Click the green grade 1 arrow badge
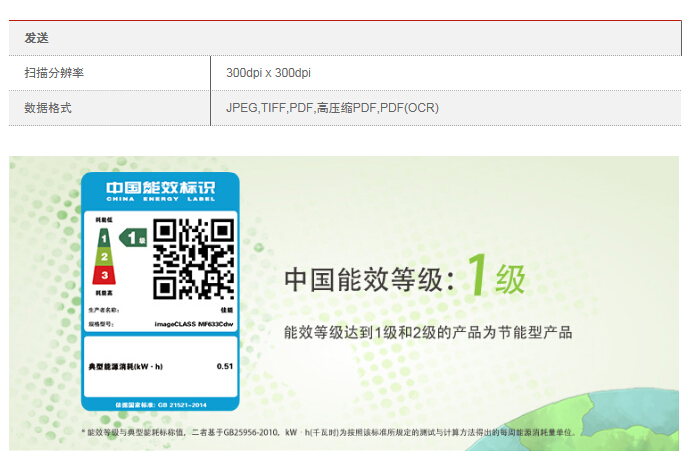This screenshot has width=697, height=459. [133, 238]
